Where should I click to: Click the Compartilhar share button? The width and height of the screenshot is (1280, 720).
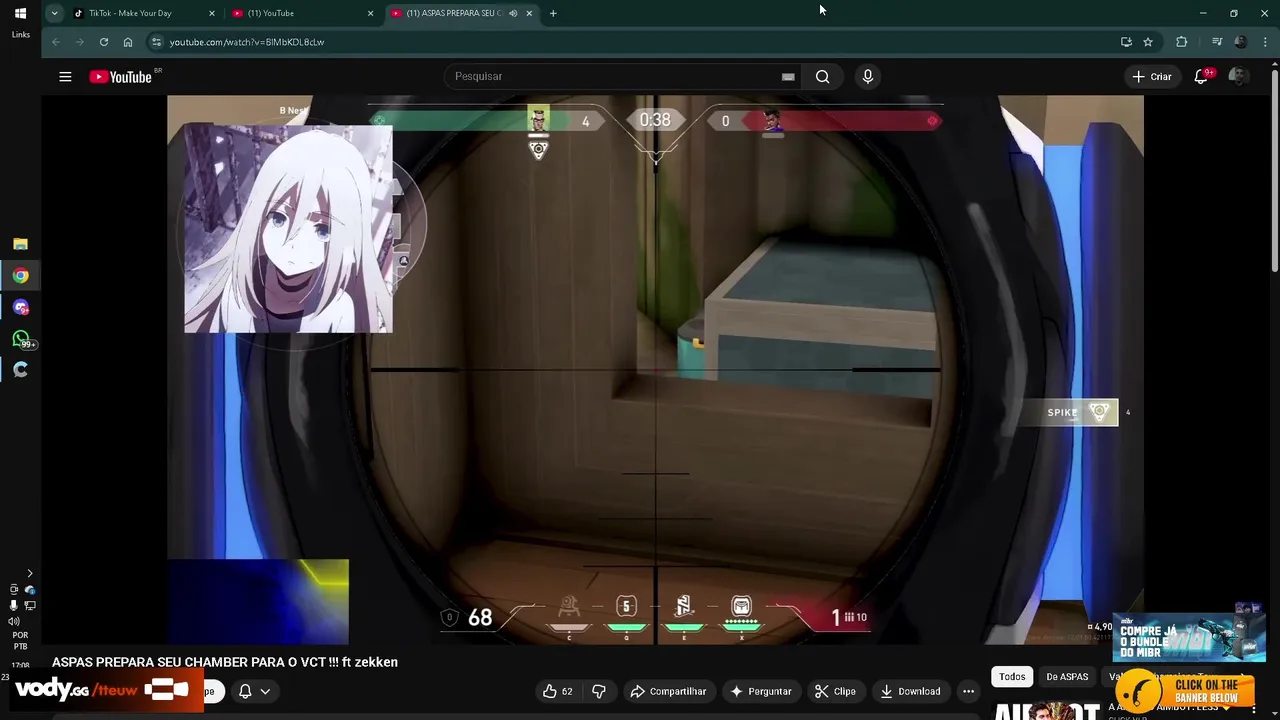pos(668,691)
